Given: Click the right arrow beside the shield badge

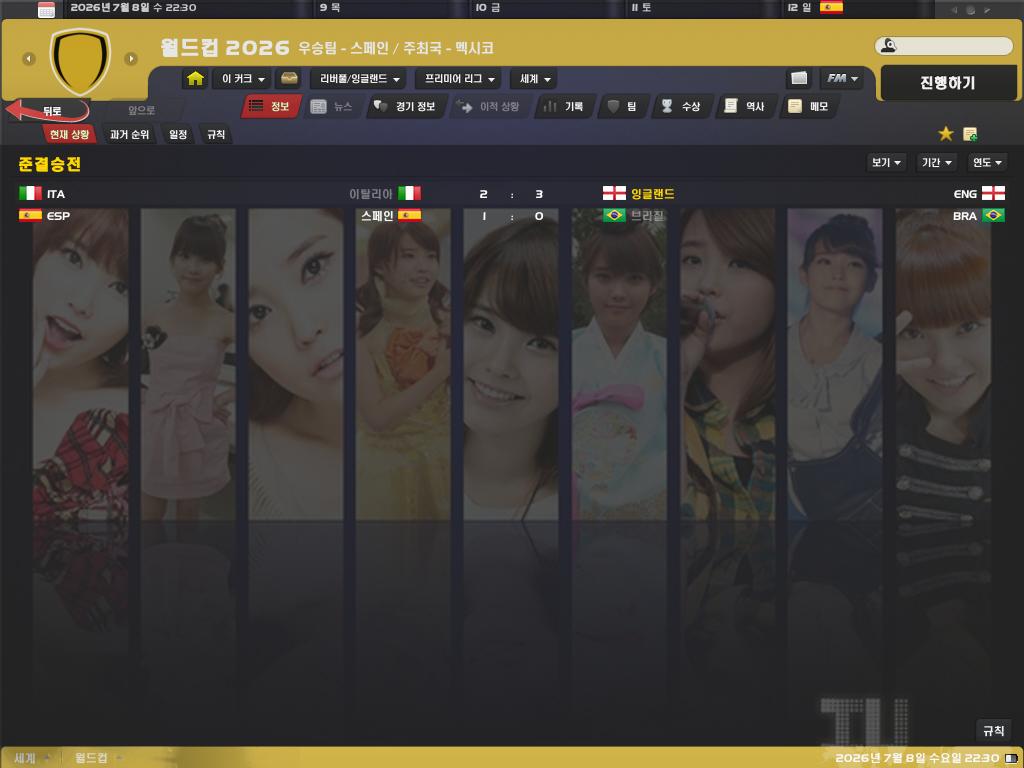Looking at the screenshot, I should pyautogui.click(x=131, y=59).
